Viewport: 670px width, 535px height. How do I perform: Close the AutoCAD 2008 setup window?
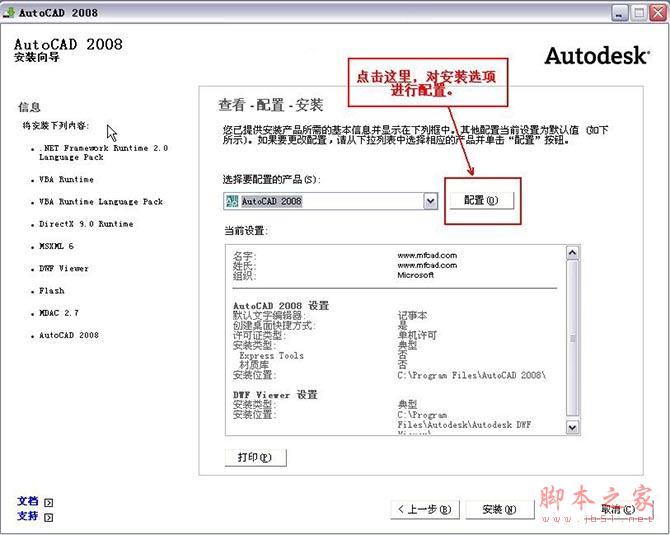pos(658,13)
